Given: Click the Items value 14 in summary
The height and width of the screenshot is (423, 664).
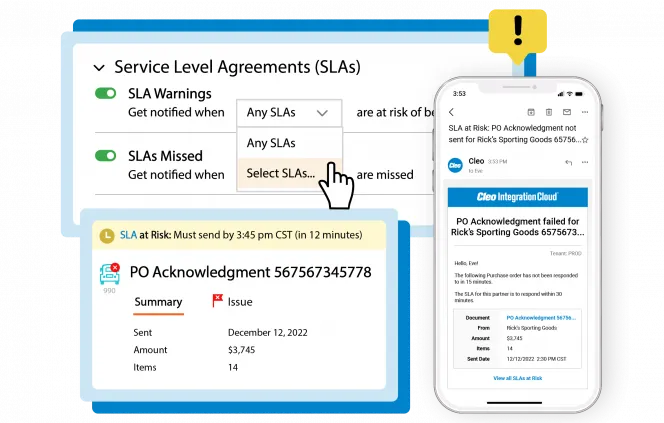Looking at the screenshot, I should (x=233, y=368).
